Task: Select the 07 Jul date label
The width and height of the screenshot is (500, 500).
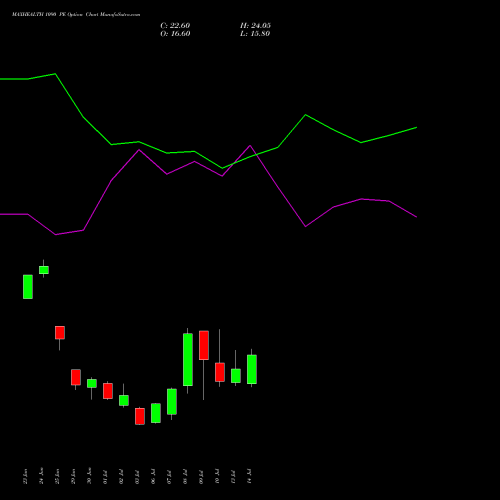Action: [170, 476]
